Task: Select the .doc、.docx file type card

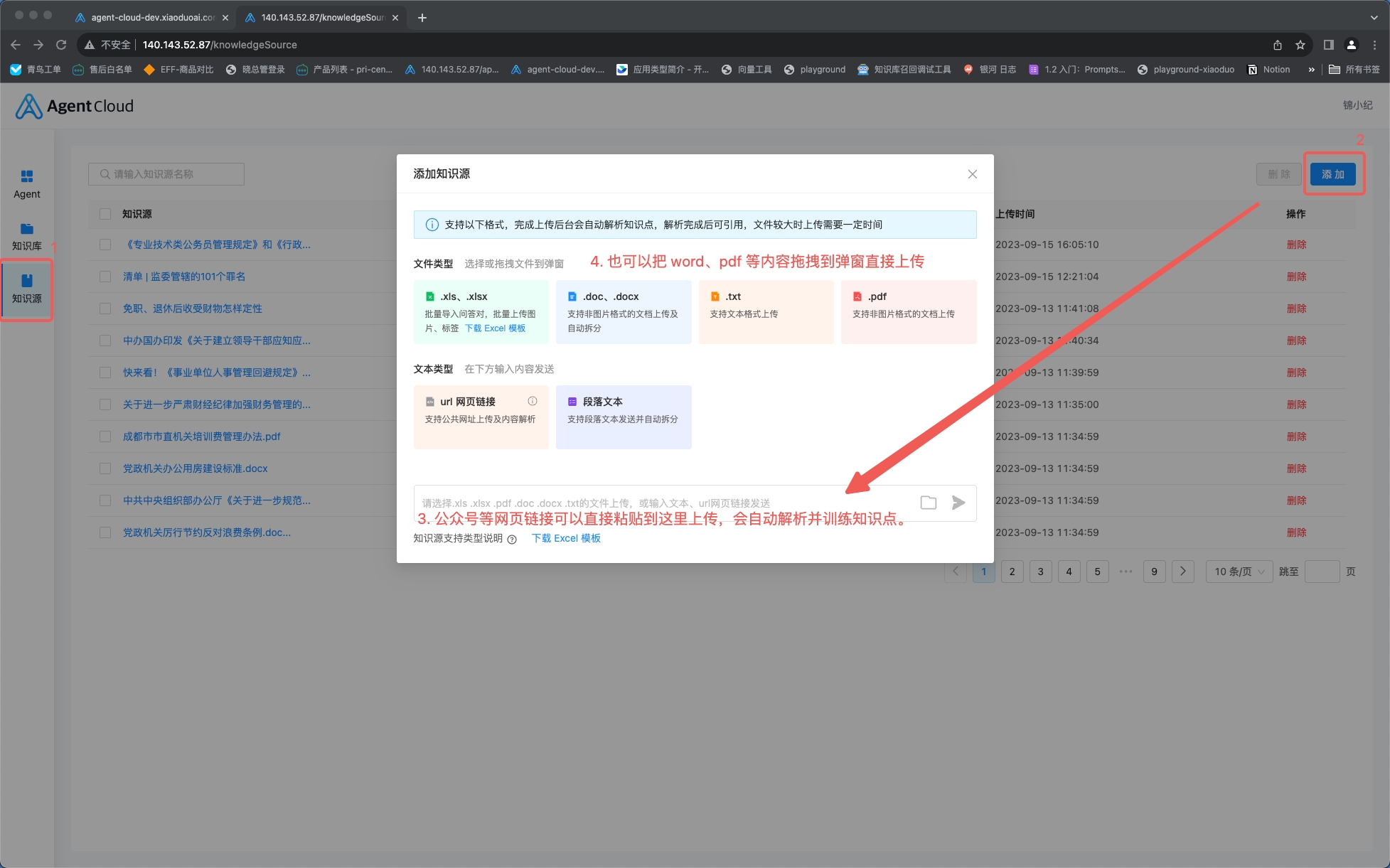Action: (624, 311)
